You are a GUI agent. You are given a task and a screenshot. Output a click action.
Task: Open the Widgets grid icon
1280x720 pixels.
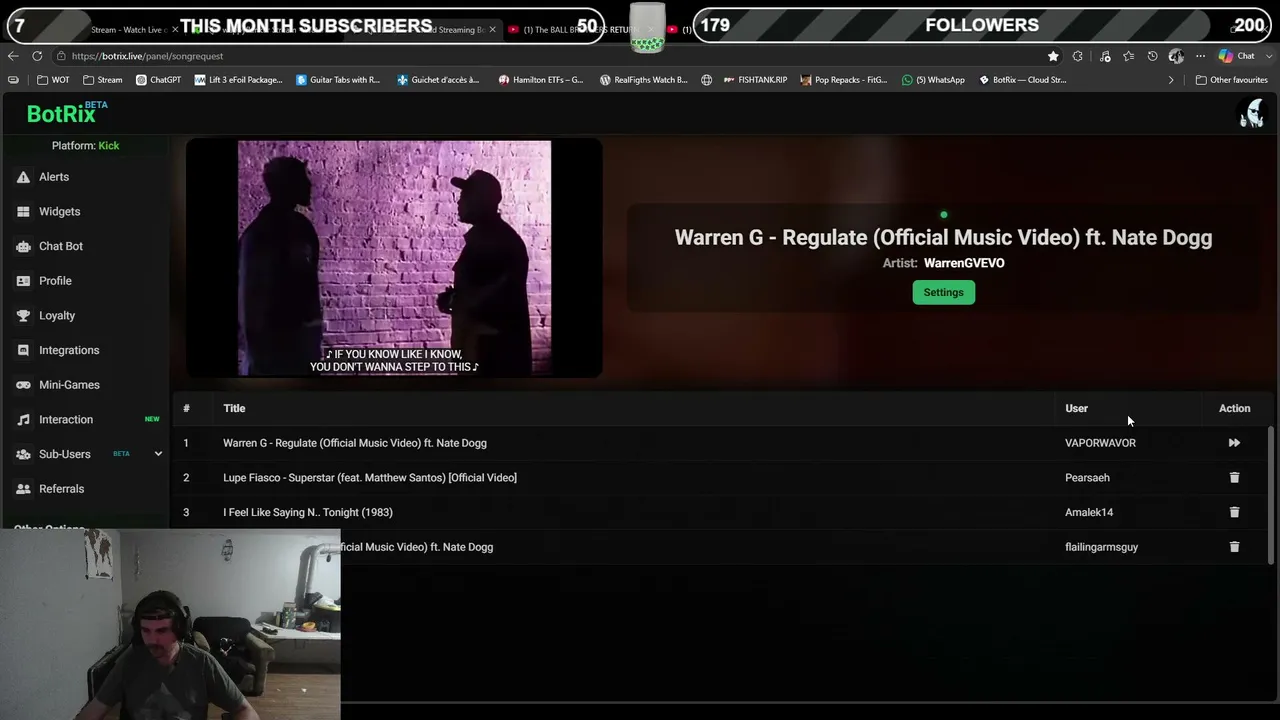(23, 212)
